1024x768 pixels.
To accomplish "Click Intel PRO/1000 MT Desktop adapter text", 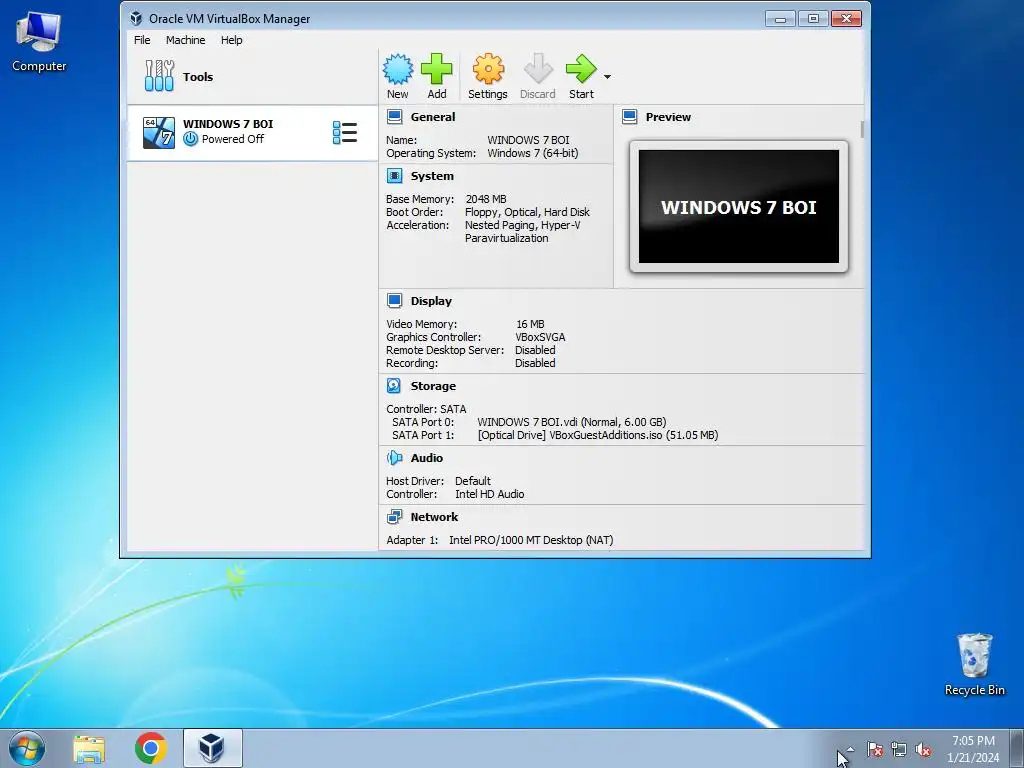I will [531, 540].
